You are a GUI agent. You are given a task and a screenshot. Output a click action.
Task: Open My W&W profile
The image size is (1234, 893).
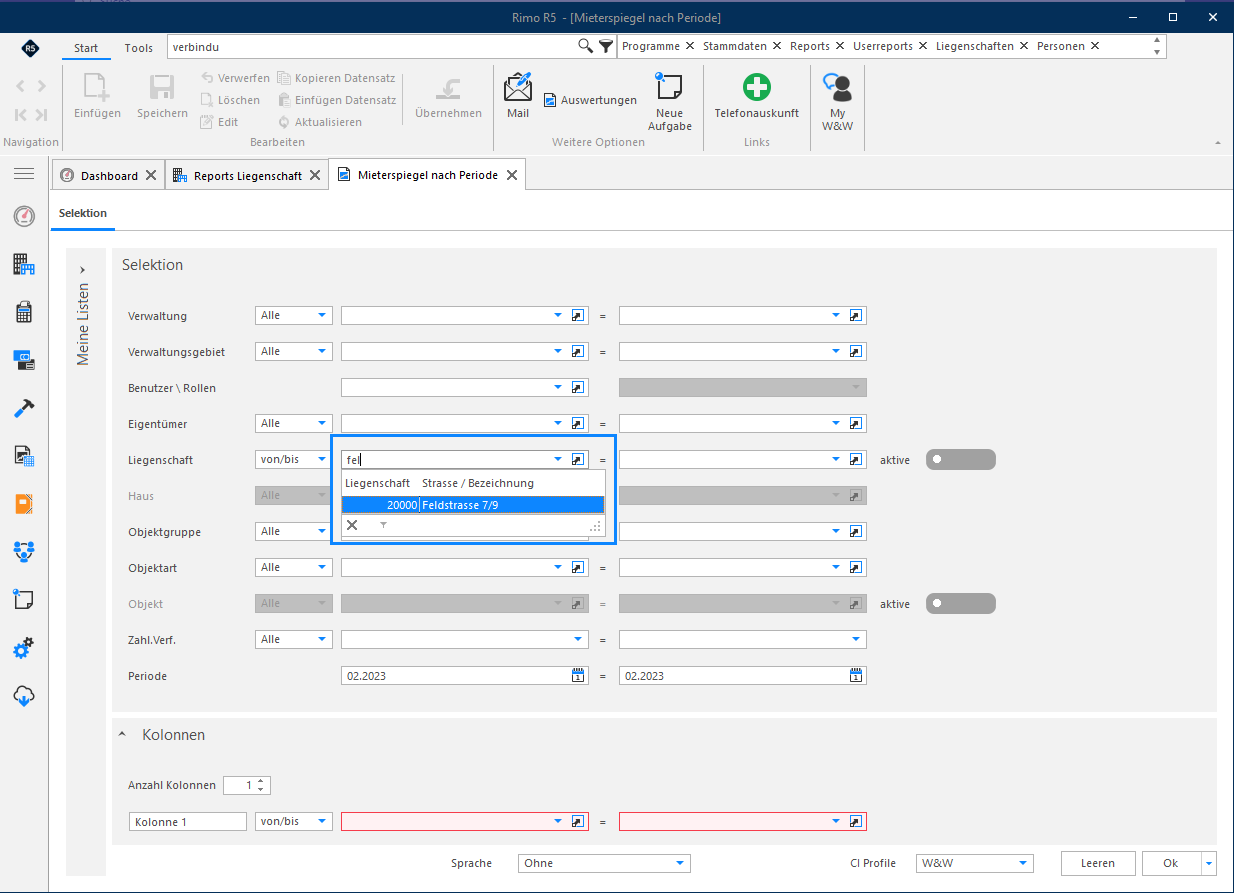[840, 101]
